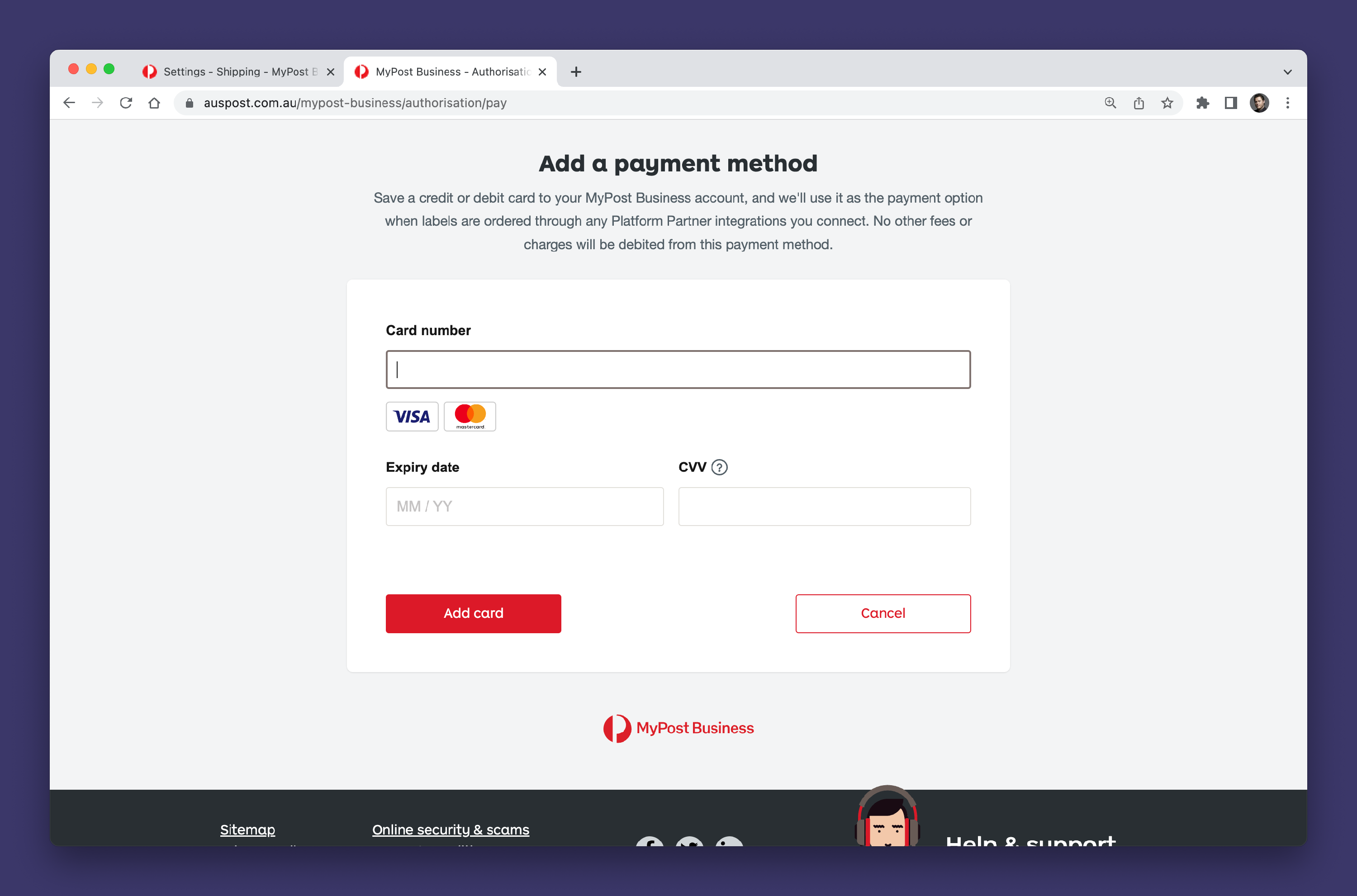Screen dimensions: 1357x896
Task: Expand the tab search chevron
Action: pyautogui.click(x=1287, y=72)
